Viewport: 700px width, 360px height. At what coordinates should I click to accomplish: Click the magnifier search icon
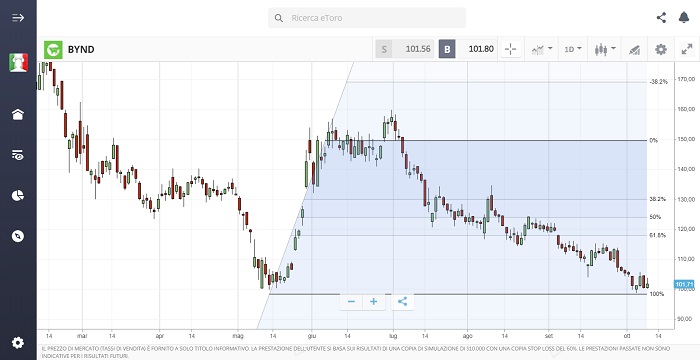pos(279,18)
